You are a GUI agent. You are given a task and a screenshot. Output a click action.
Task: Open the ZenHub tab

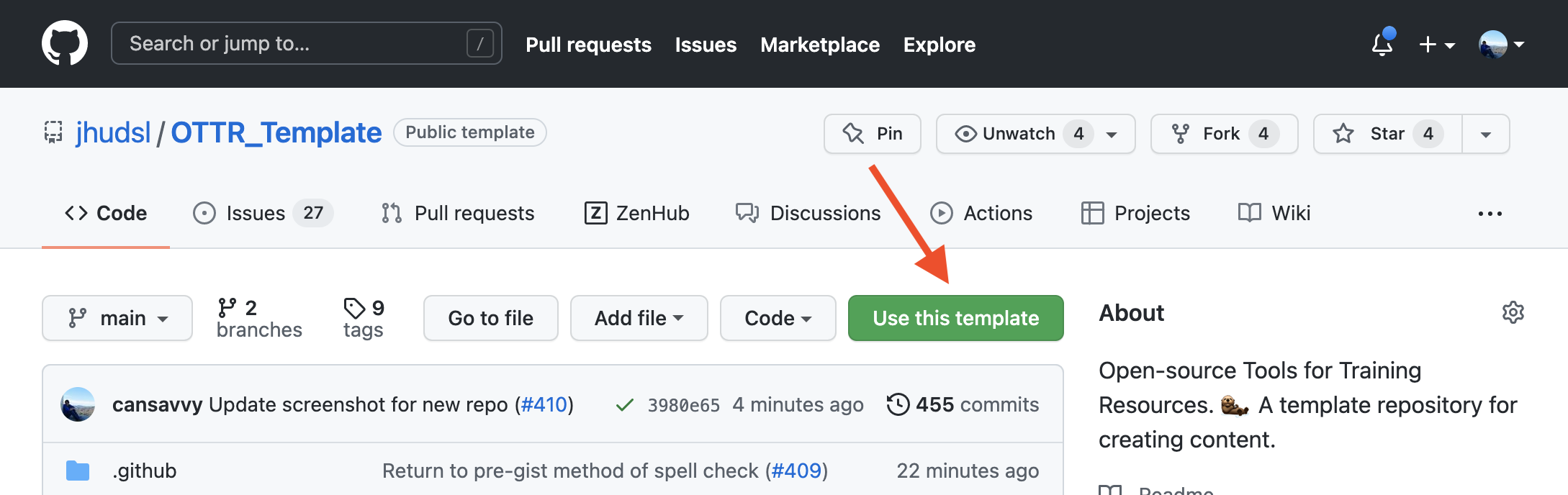point(636,213)
